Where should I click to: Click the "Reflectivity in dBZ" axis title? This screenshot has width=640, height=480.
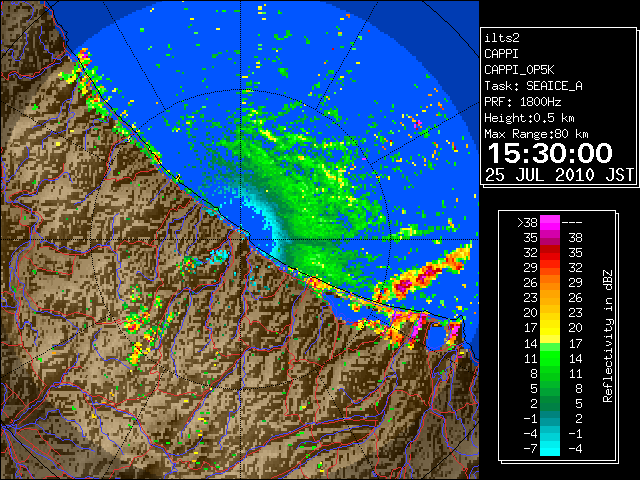pyautogui.click(x=608, y=336)
